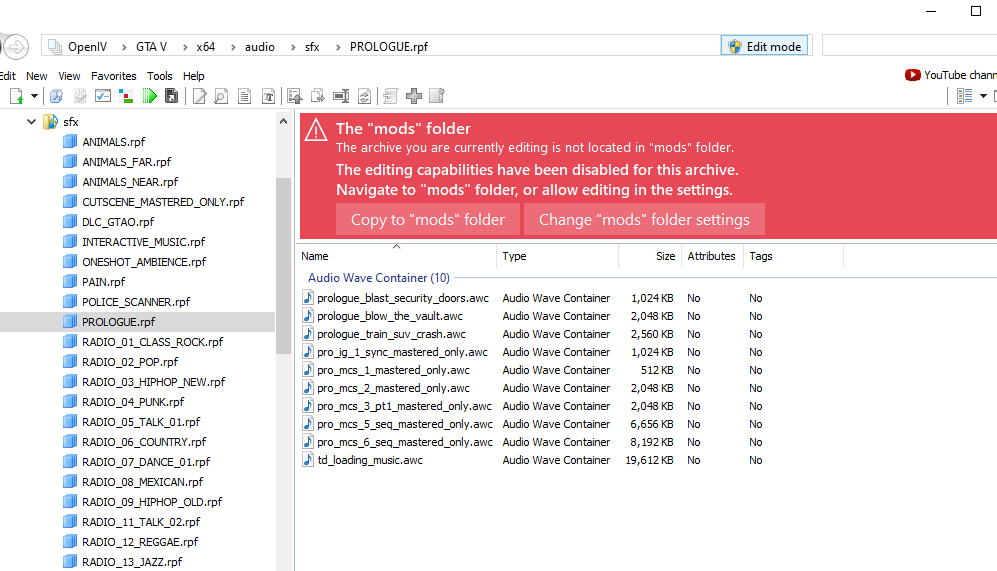Open the Favorites menu
The height and width of the screenshot is (571, 997).
(113, 76)
